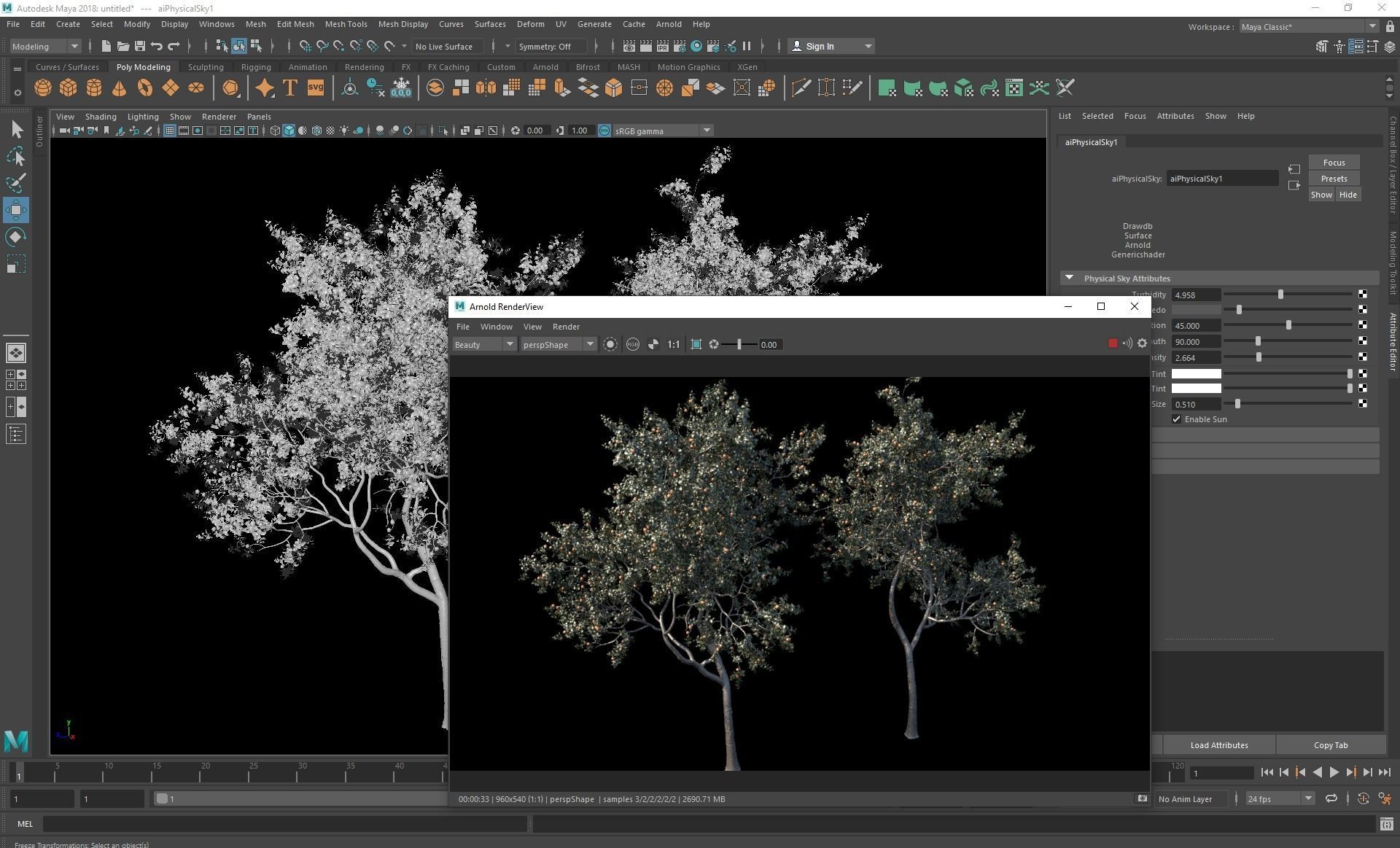Open Arnold RenderView settings gear
1400x848 pixels.
click(1142, 343)
